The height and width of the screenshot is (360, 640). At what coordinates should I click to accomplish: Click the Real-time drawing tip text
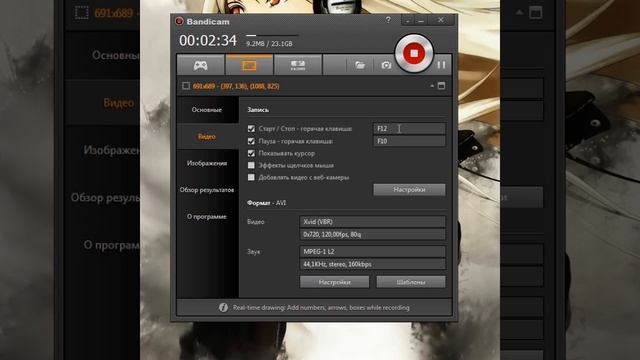point(321,307)
